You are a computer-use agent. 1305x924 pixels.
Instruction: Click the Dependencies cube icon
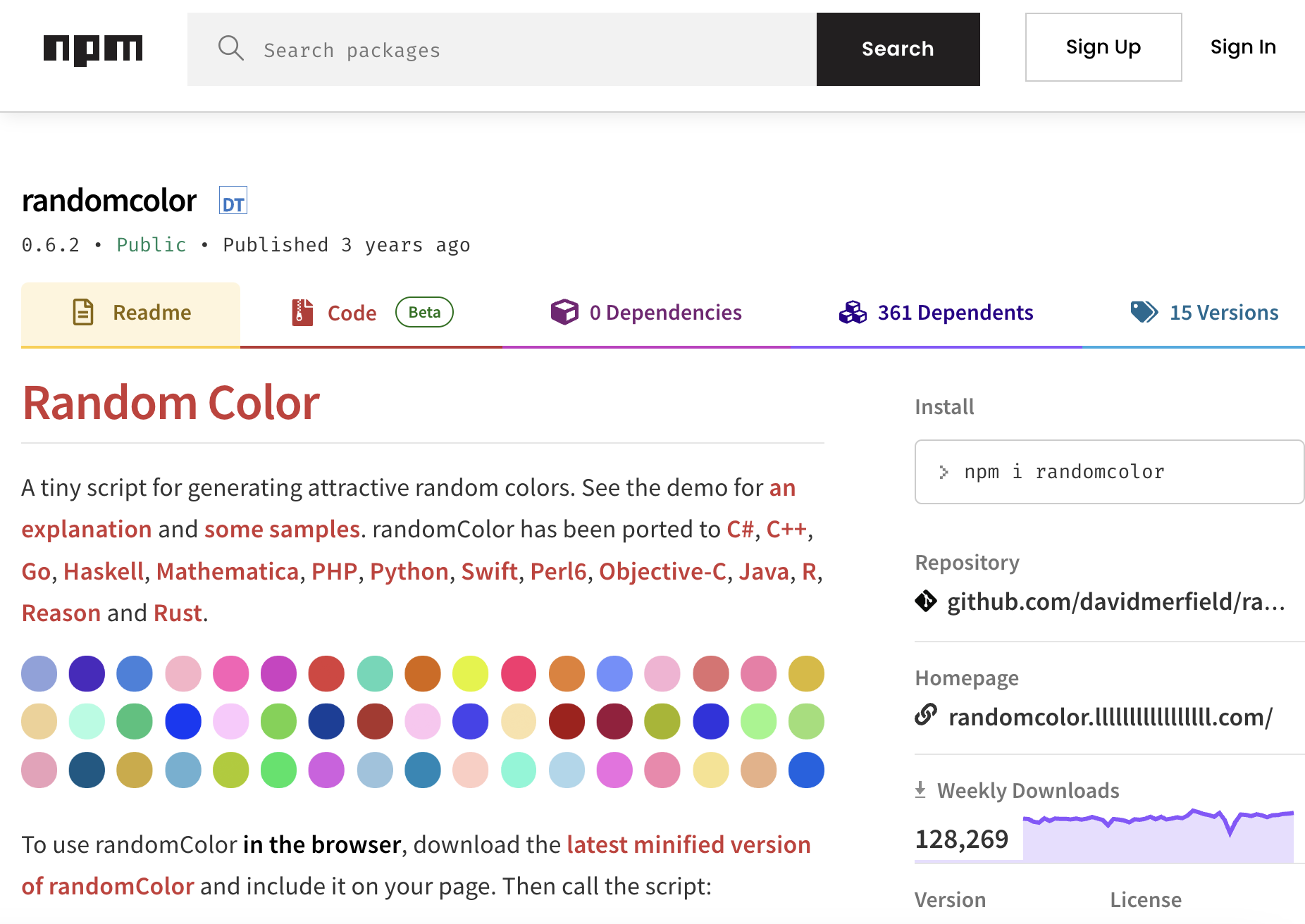coord(564,312)
